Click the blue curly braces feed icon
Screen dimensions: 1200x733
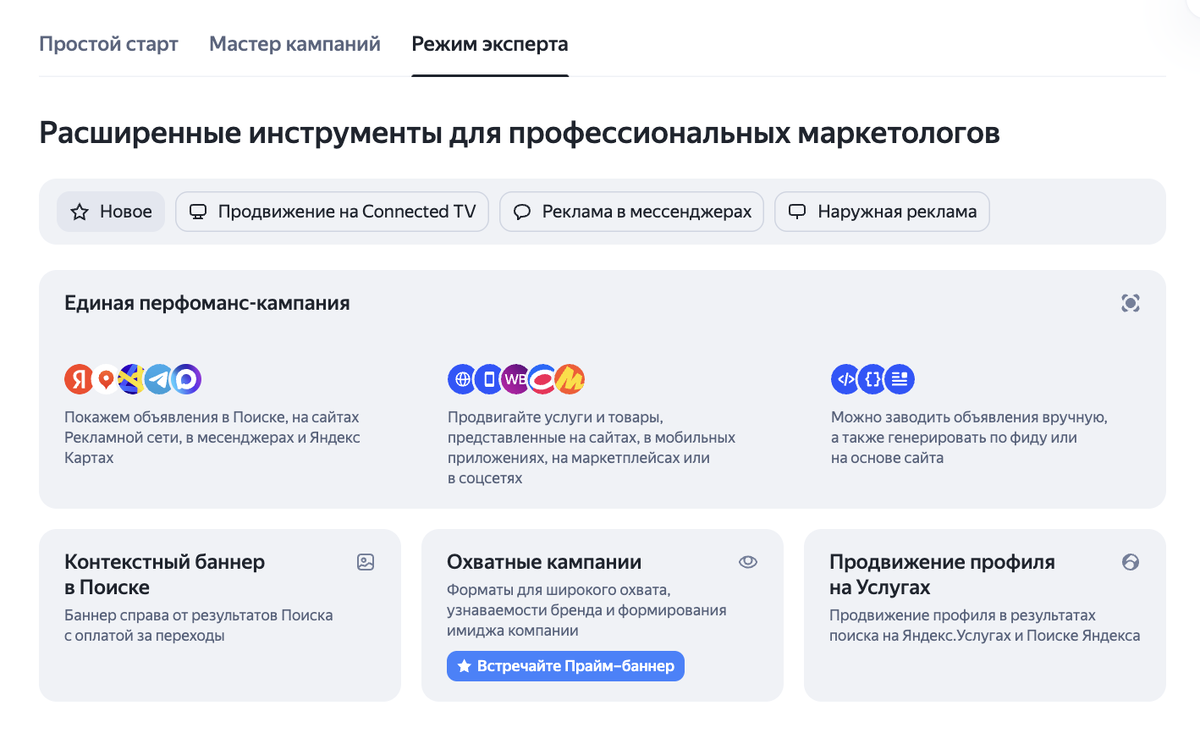tap(872, 379)
